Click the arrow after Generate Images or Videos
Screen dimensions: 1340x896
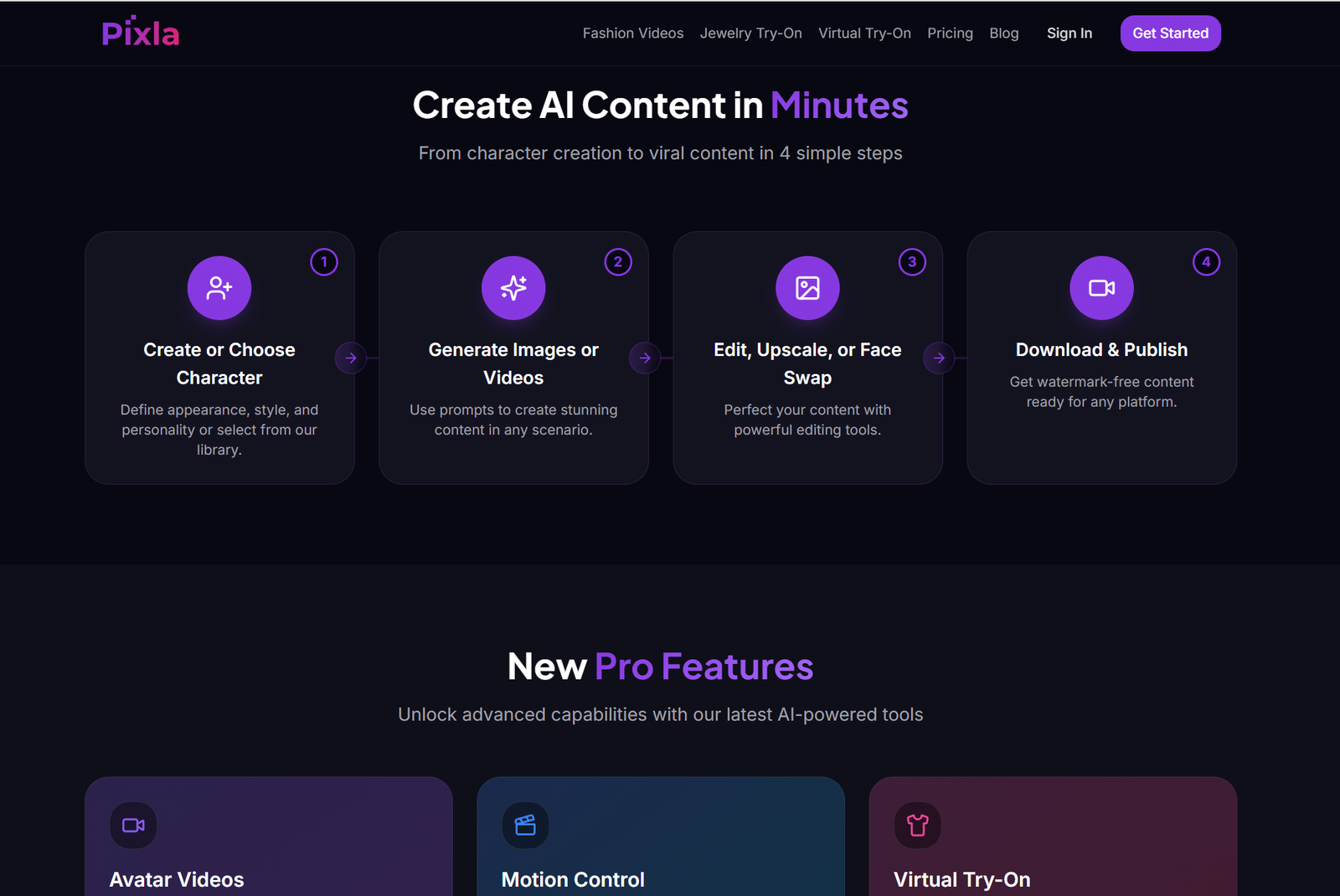pos(645,358)
